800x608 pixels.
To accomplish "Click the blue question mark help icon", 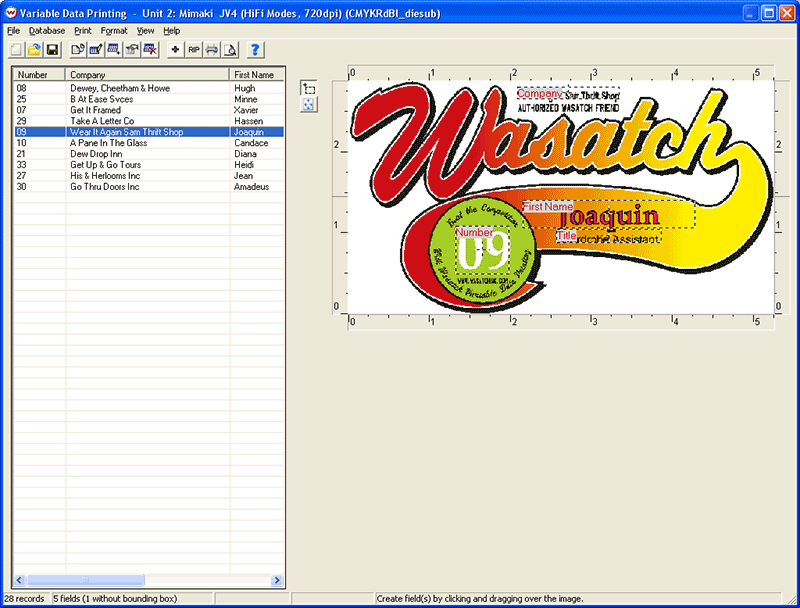I will 255,50.
